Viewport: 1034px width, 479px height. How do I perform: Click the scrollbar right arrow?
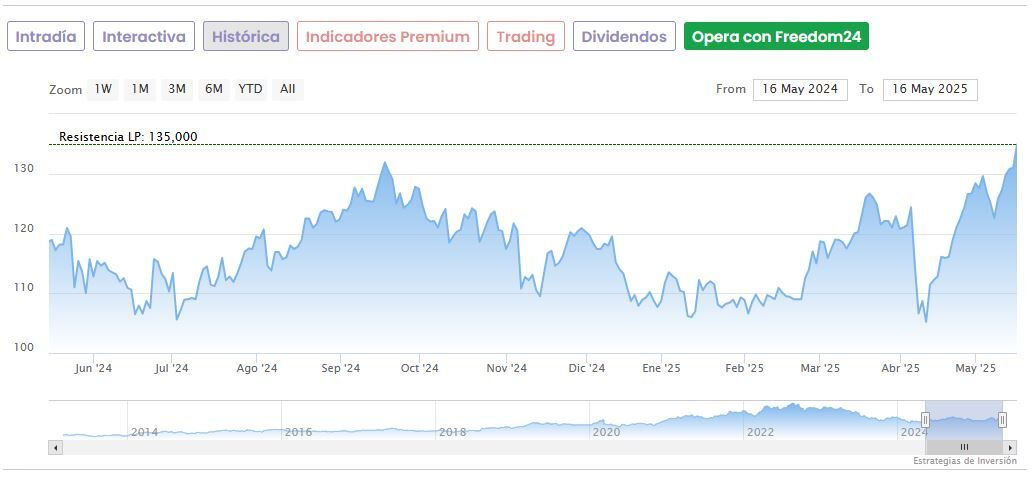[1010, 447]
